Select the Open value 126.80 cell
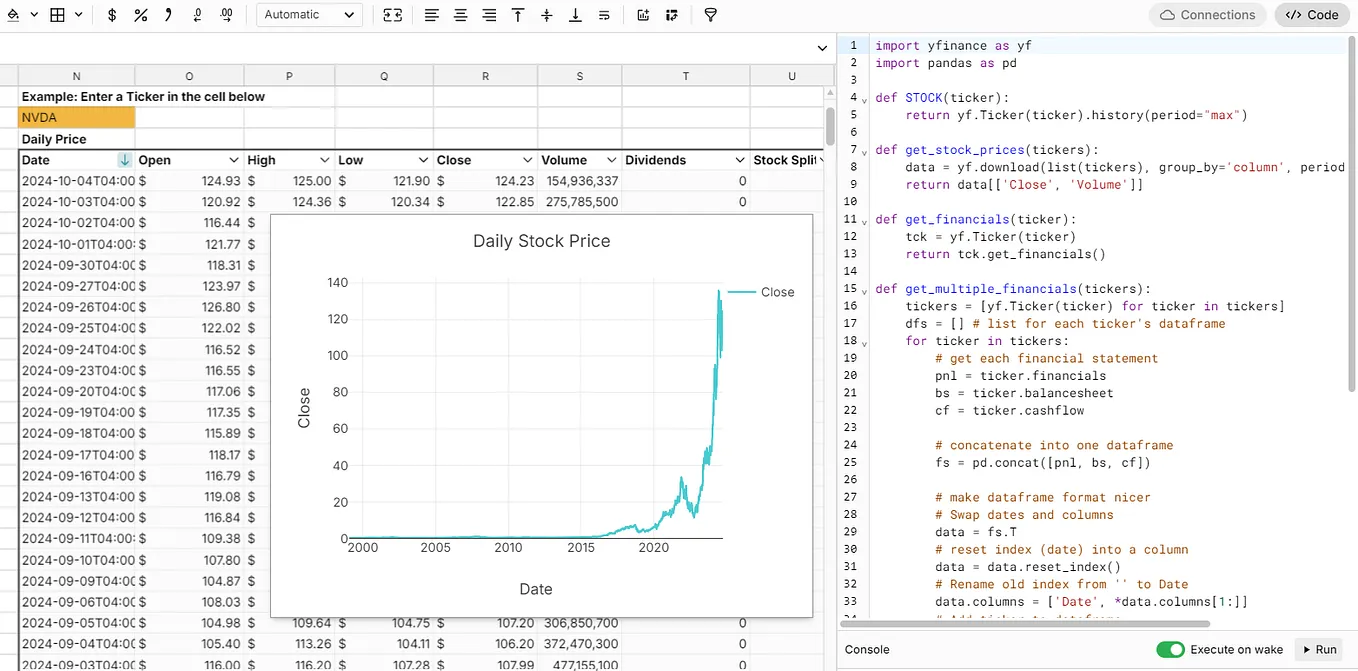Viewport: 1358px width, 671px height. tap(189, 307)
